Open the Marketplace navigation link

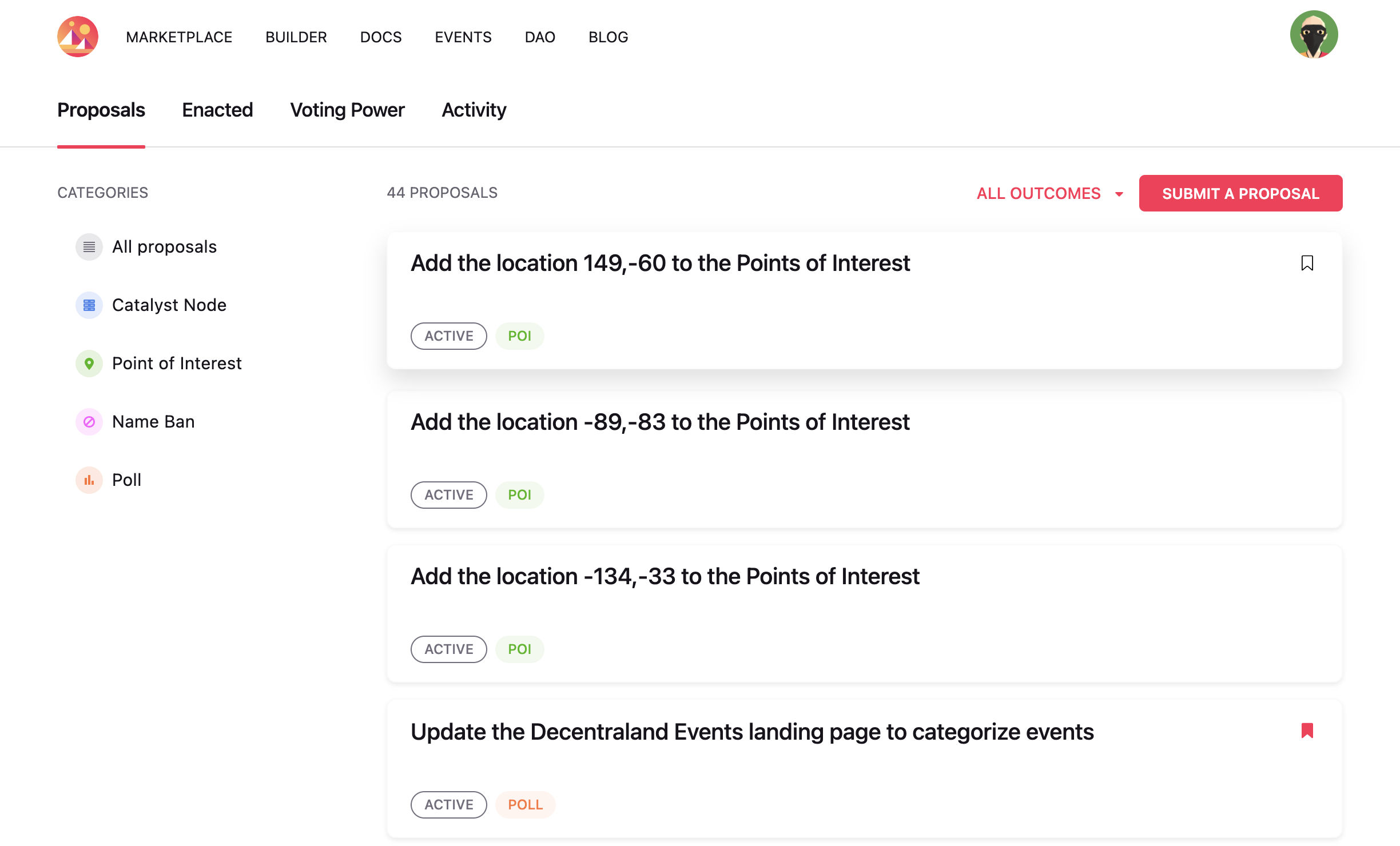pyautogui.click(x=179, y=37)
